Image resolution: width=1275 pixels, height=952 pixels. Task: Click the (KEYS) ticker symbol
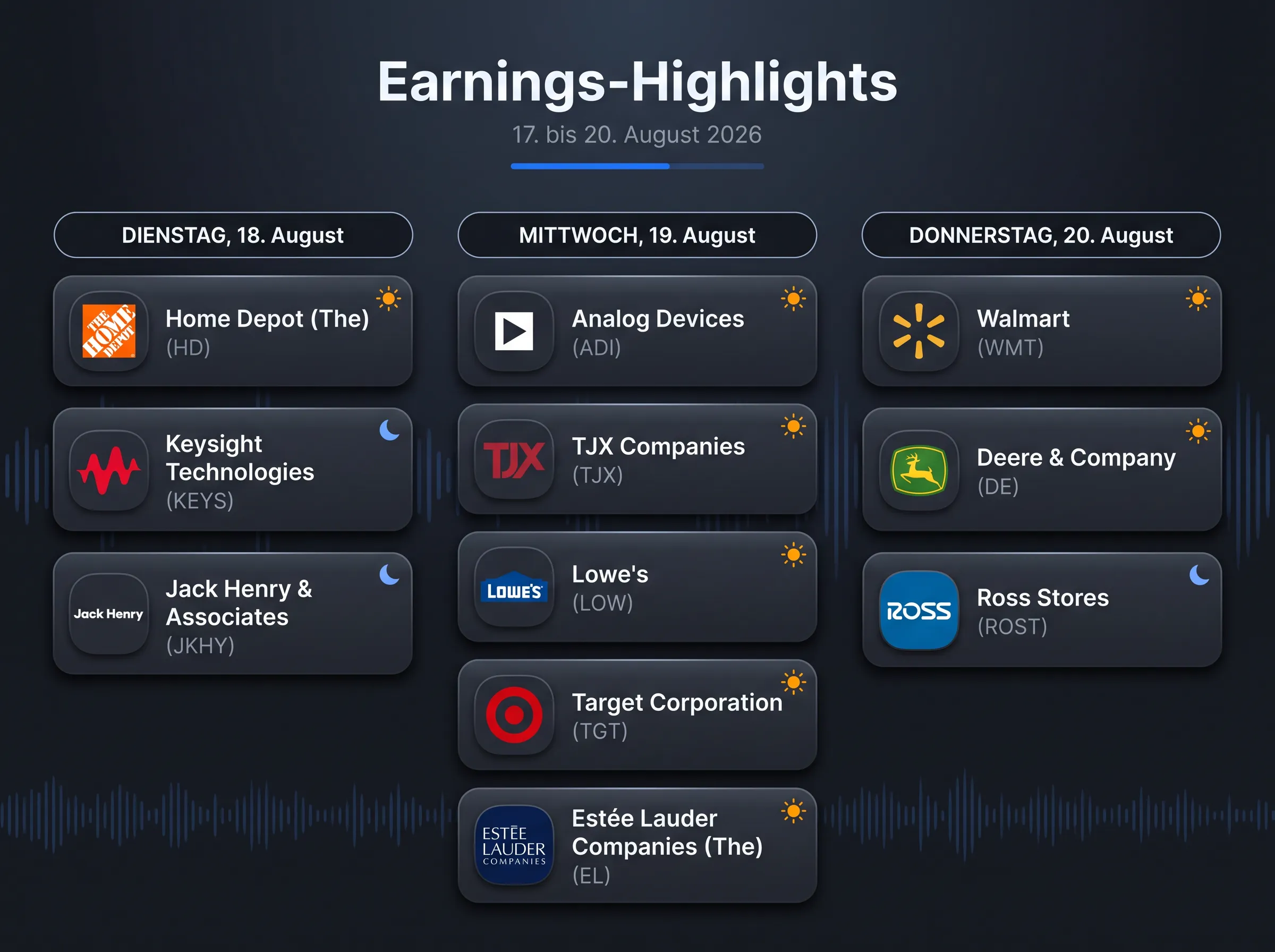pyautogui.click(x=200, y=501)
